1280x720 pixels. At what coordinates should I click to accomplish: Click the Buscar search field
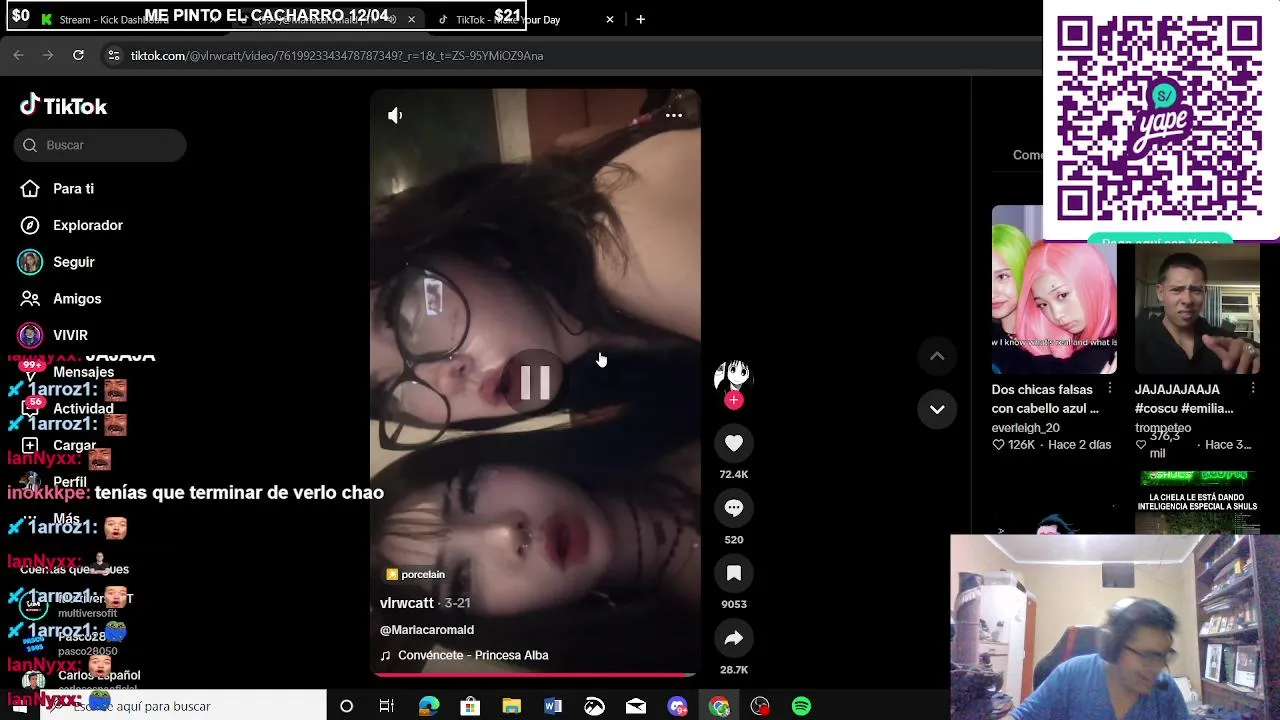tap(100, 145)
